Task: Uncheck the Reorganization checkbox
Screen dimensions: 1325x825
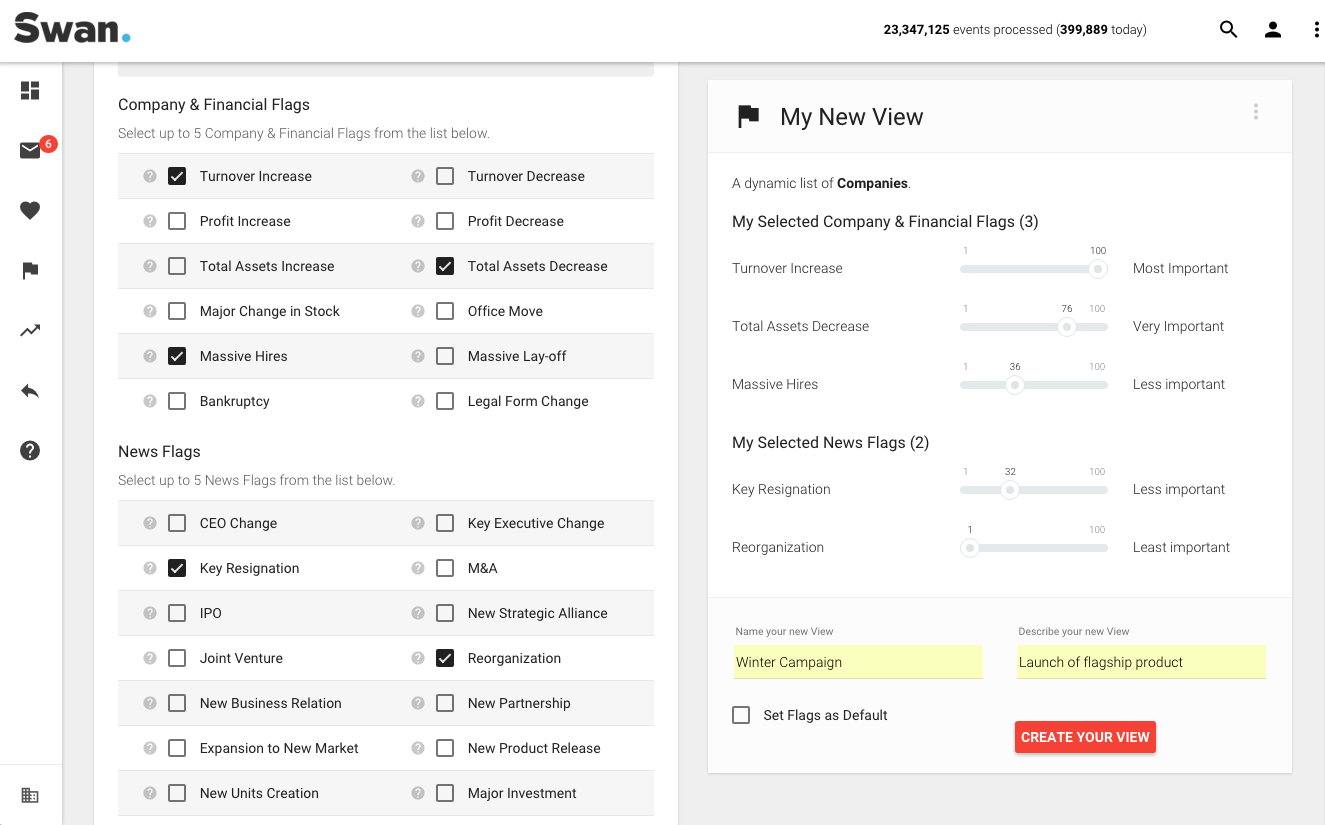Action: point(445,658)
